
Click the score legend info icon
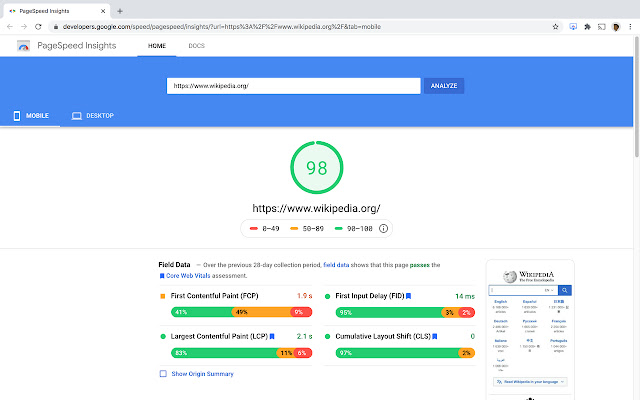click(383, 229)
